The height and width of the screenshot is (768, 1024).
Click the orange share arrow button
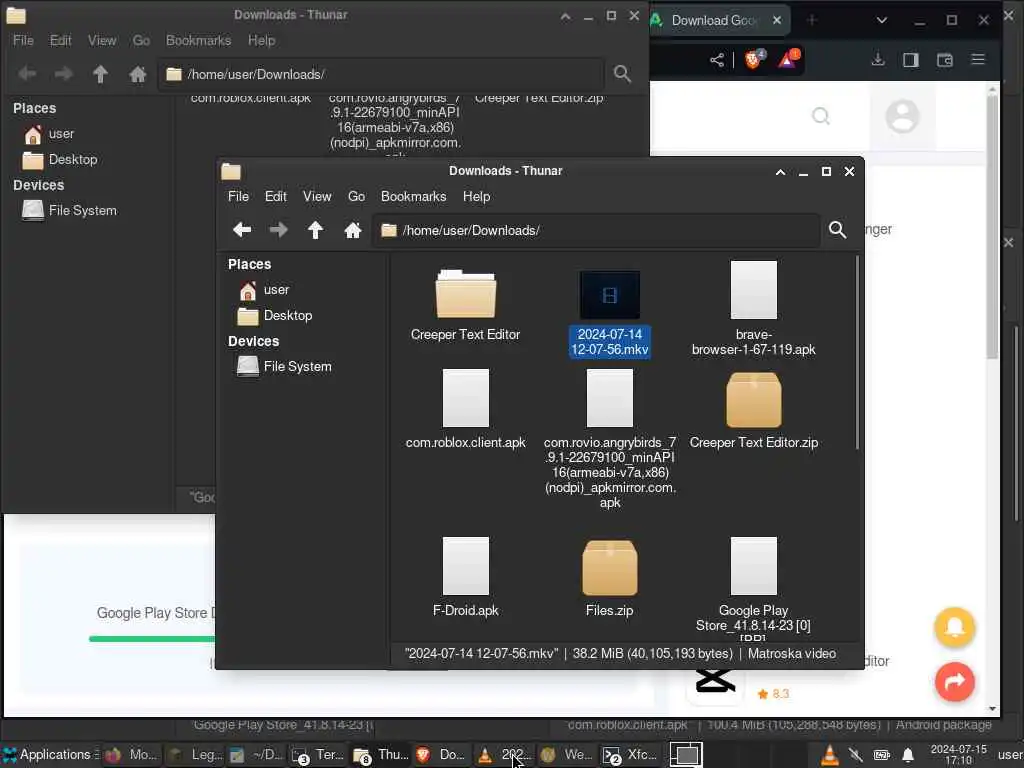pyautogui.click(x=954, y=682)
